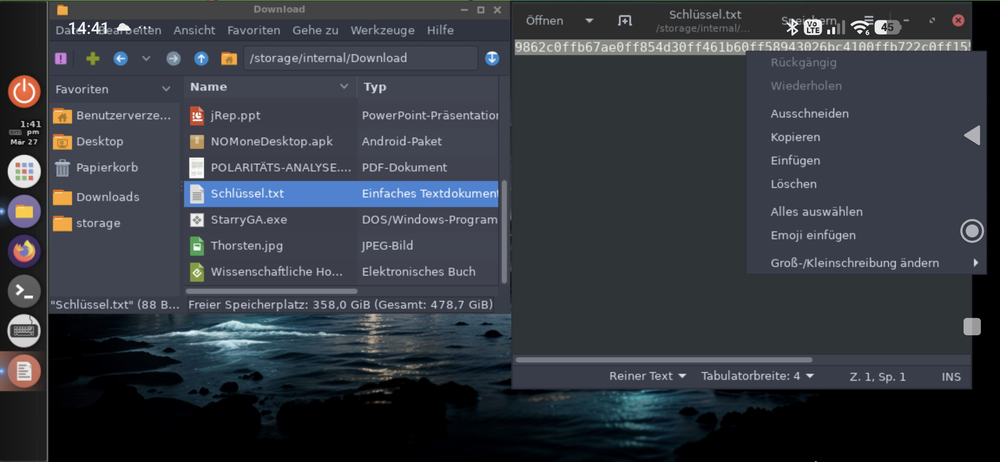
Task: Click the home folder toolbar icon
Action: click(228, 59)
